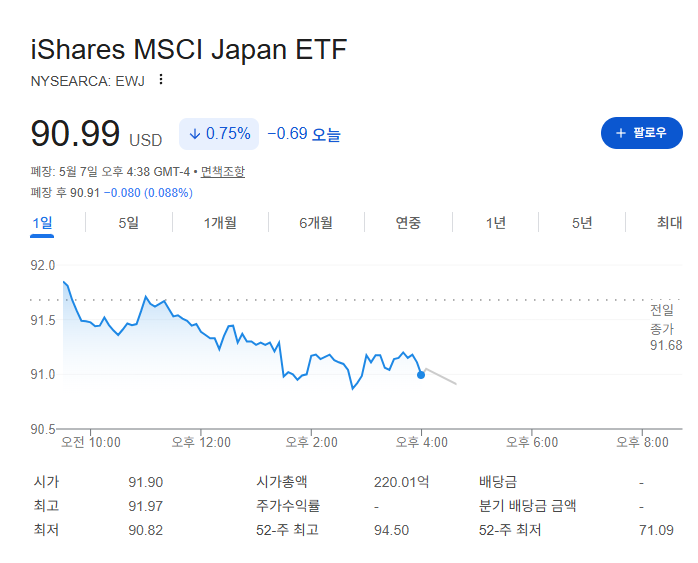The width and height of the screenshot is (698, 563).
Task: Switch to the 5일 chart tab
Action: [128, 223]
